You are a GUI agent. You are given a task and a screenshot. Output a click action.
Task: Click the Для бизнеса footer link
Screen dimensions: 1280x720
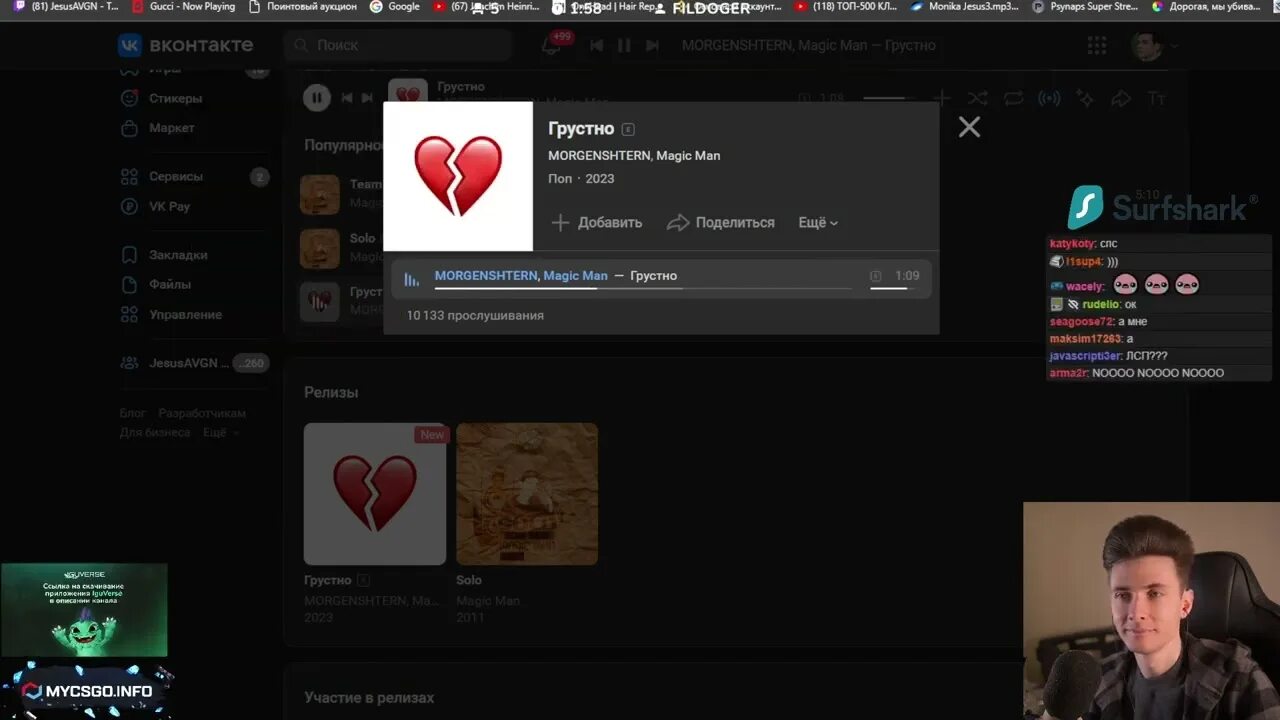coord(155,432)
